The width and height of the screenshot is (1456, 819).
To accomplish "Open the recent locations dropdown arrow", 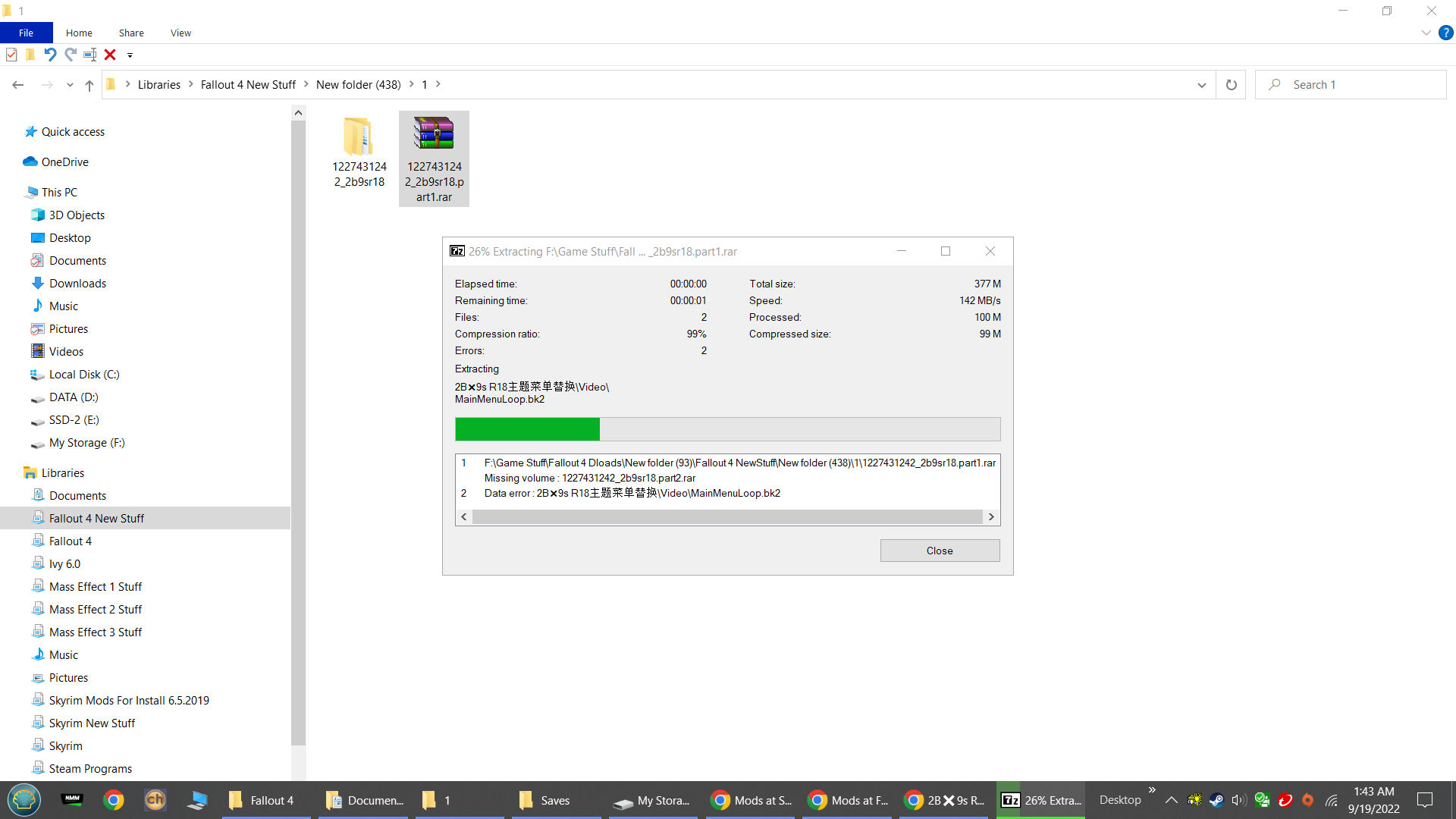I will point(70,85).
